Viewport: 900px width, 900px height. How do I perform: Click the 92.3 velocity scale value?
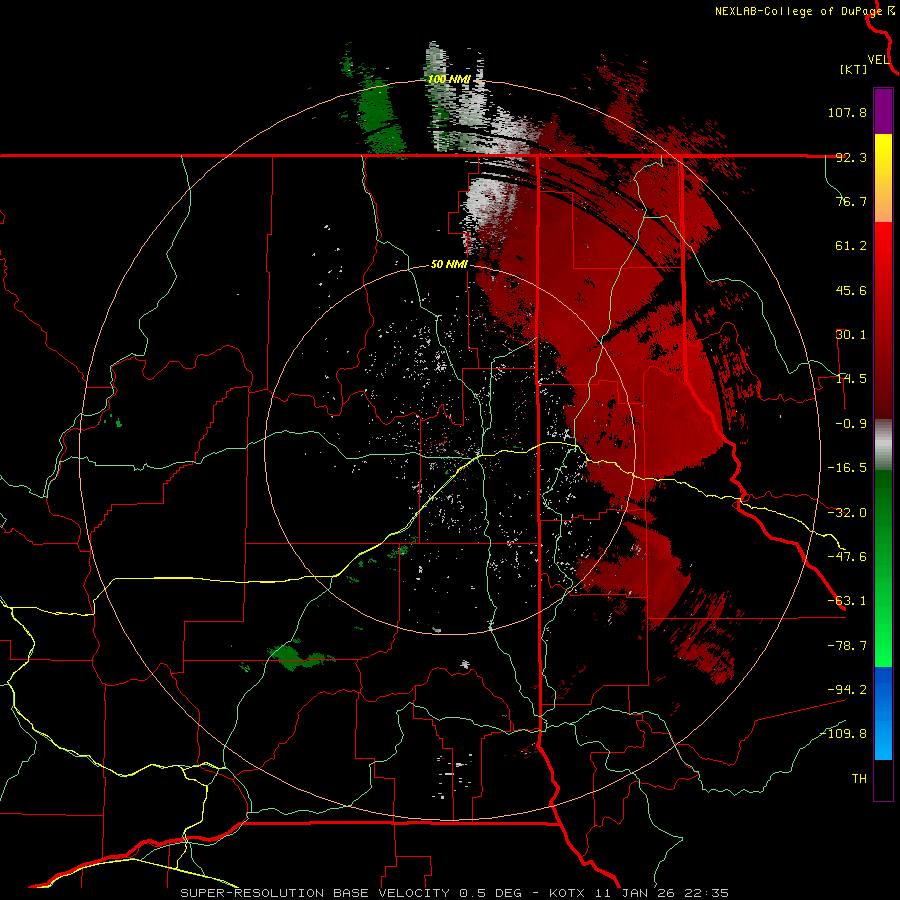pos(851,157)
